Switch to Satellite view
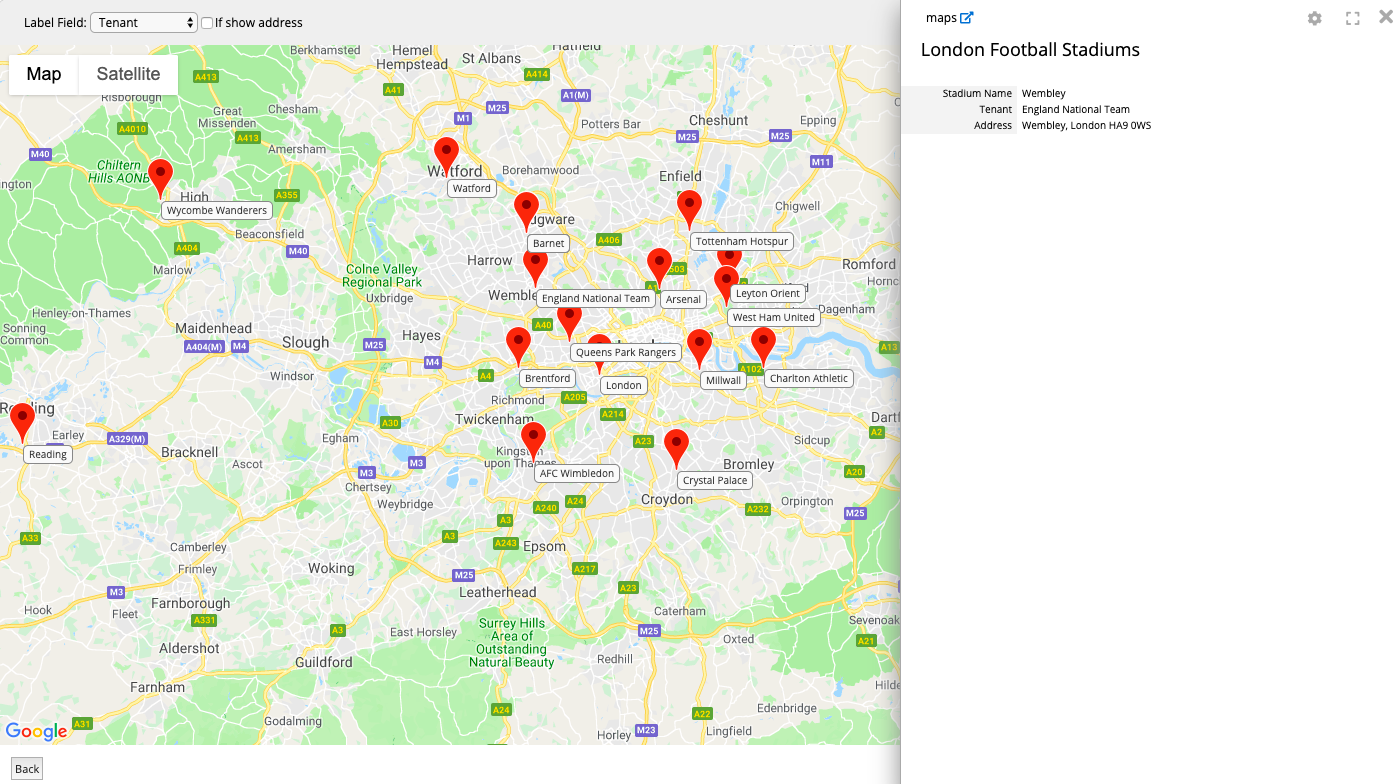Image resolution: width=1399 pixels, height=784 pixels. pyautogui.click(x=128, y=74)
